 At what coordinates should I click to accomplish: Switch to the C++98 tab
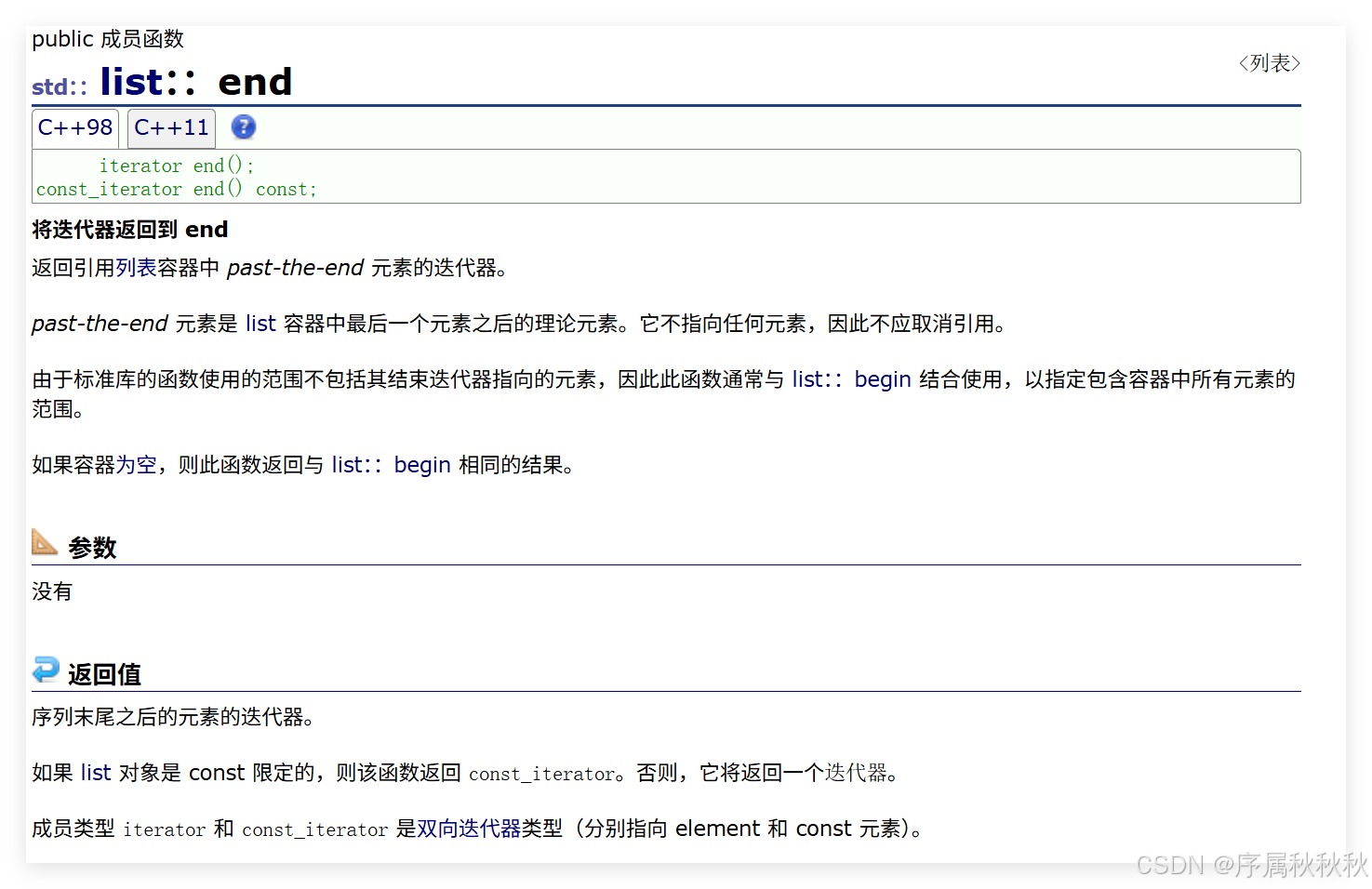75,128
